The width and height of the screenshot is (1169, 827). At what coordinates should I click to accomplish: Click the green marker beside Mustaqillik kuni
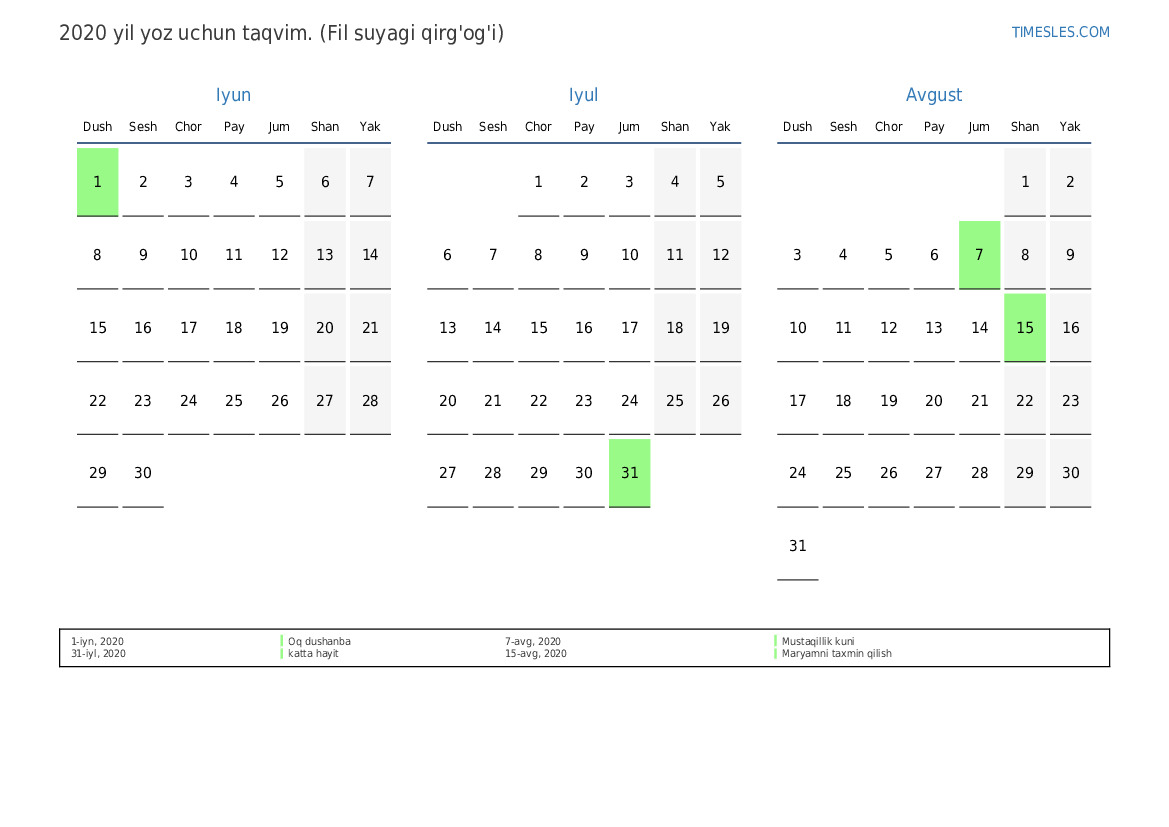click(776, 642)
